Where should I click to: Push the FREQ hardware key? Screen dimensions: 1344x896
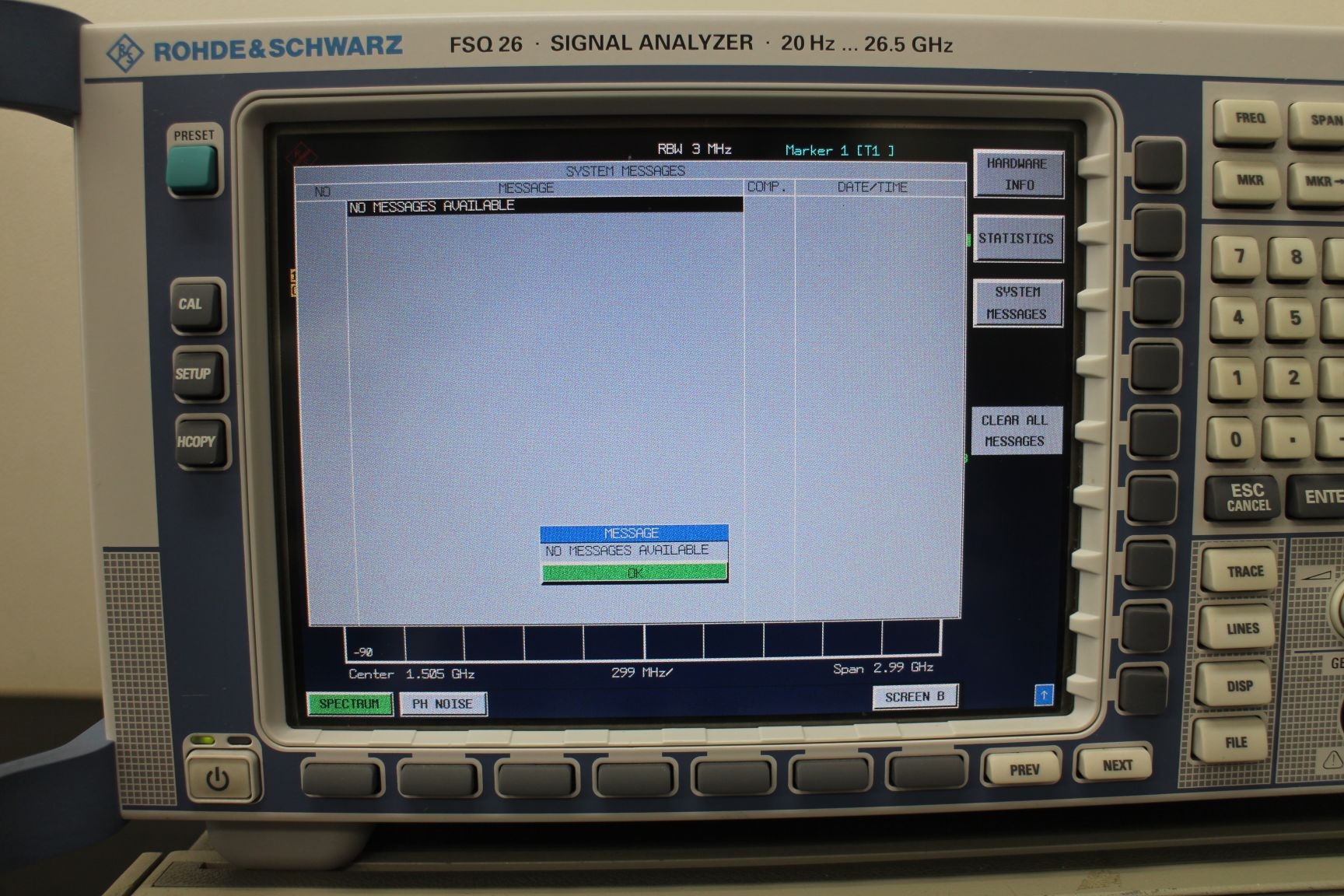coord(1248,120)
